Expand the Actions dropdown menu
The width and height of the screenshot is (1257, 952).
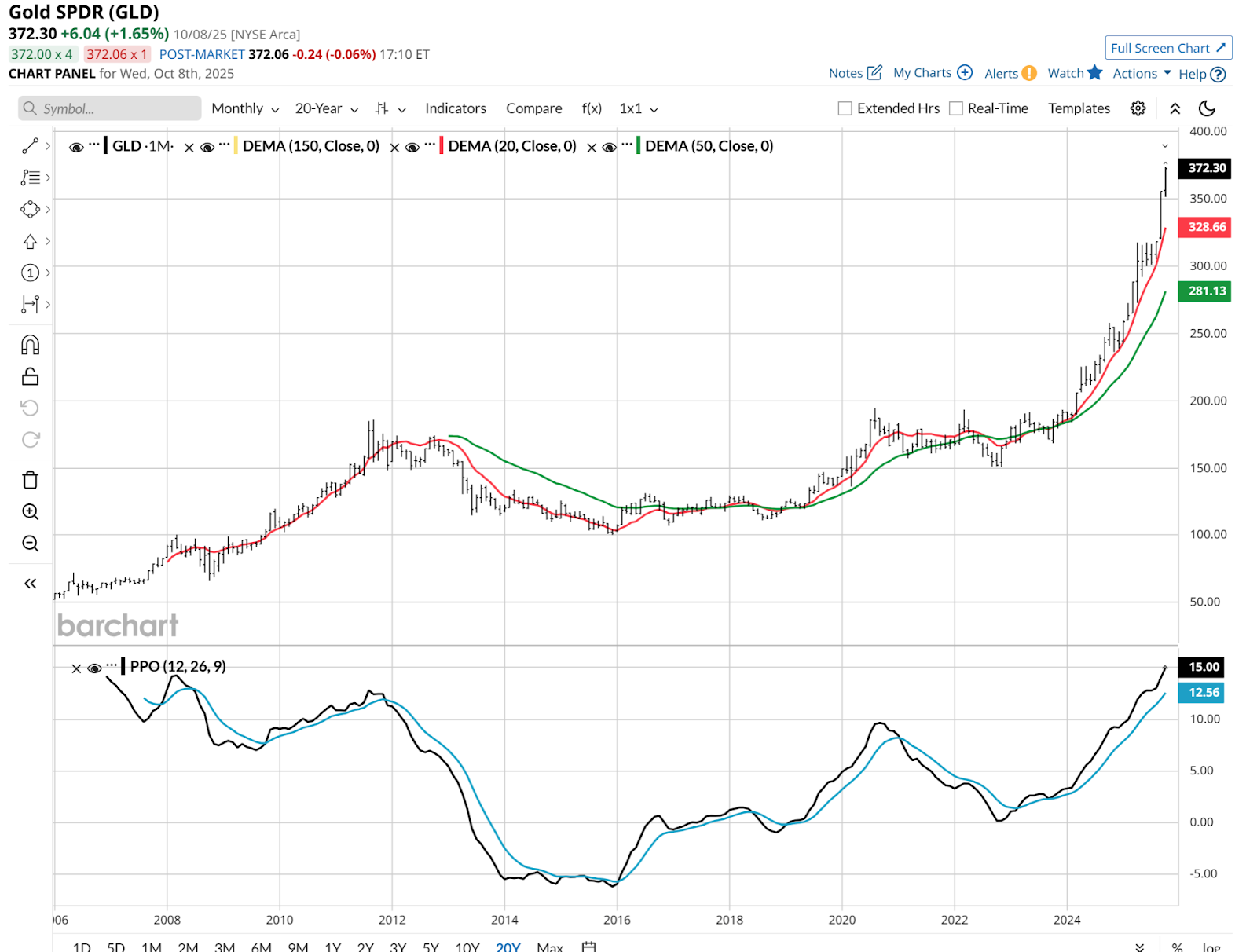coord(1142,73)
